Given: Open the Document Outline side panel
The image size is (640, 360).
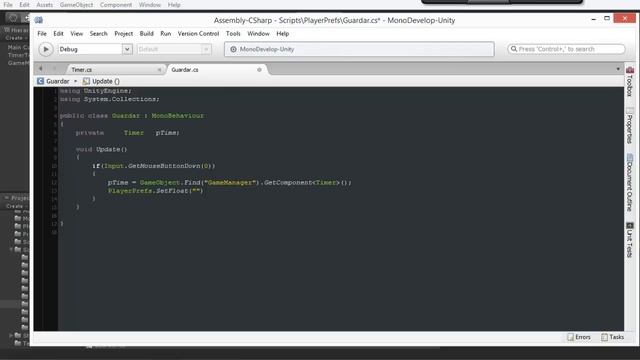Looking at the screenshot, I should pos(630,182).
